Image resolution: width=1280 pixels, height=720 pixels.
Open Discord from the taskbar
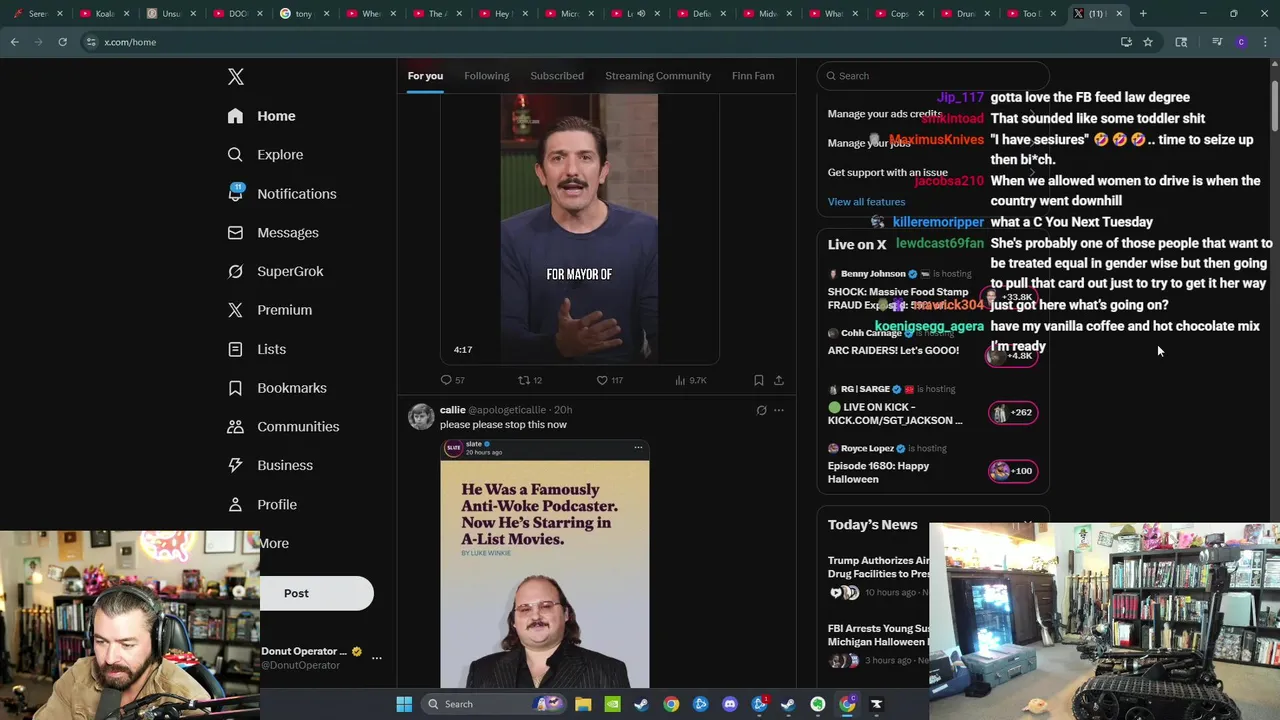(730, 704)
